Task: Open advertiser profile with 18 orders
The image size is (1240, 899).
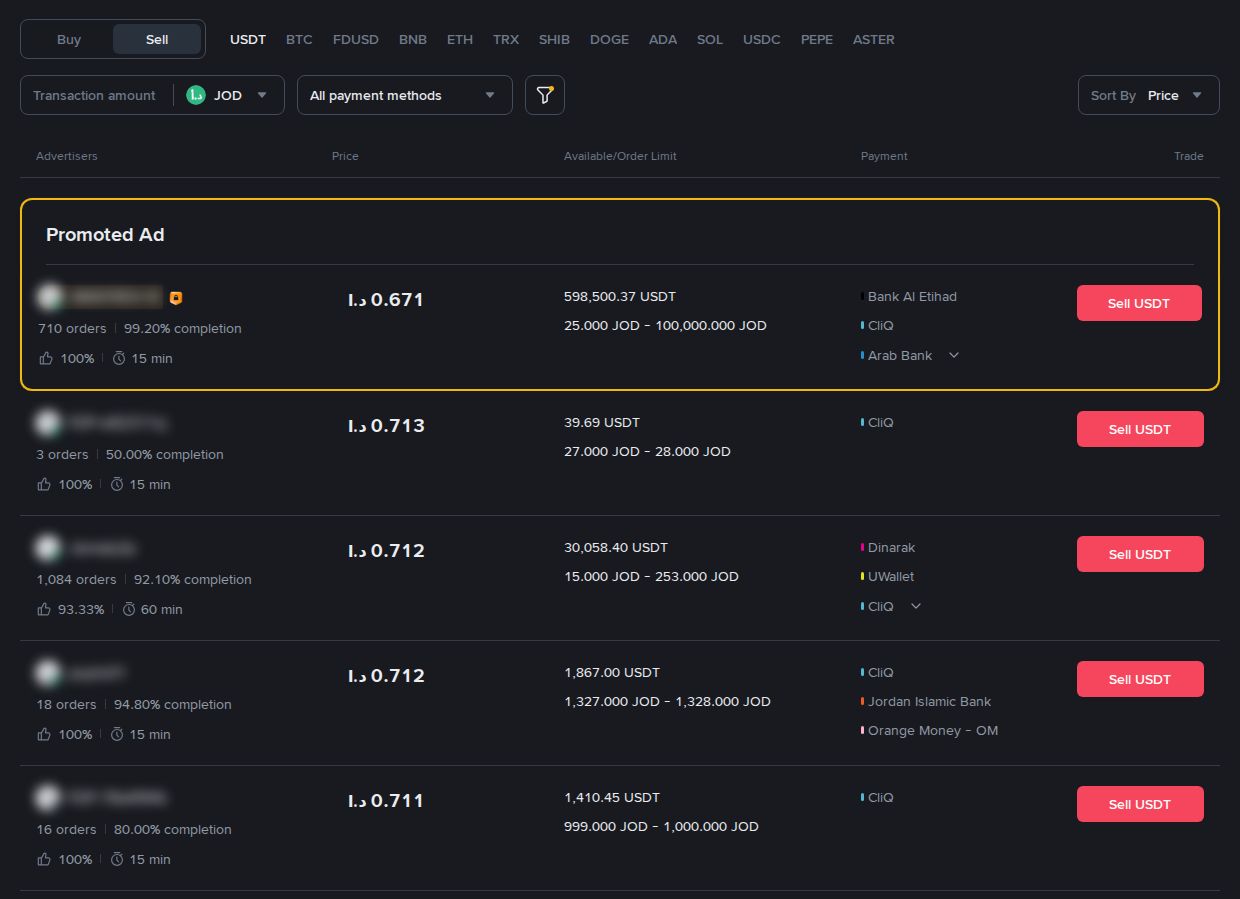Action: [96, 673]
